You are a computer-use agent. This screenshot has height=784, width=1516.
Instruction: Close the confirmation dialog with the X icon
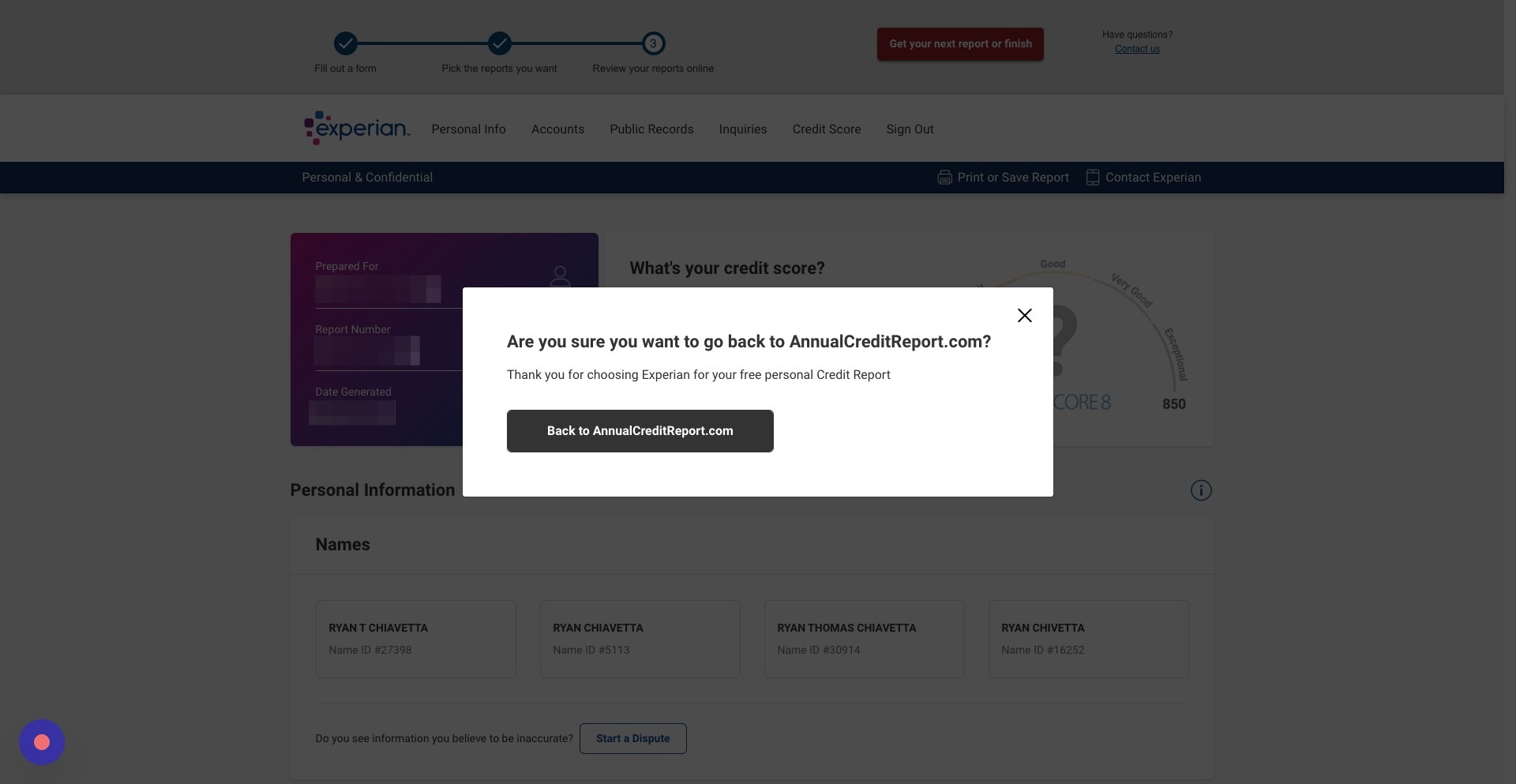pos(1025,316)
